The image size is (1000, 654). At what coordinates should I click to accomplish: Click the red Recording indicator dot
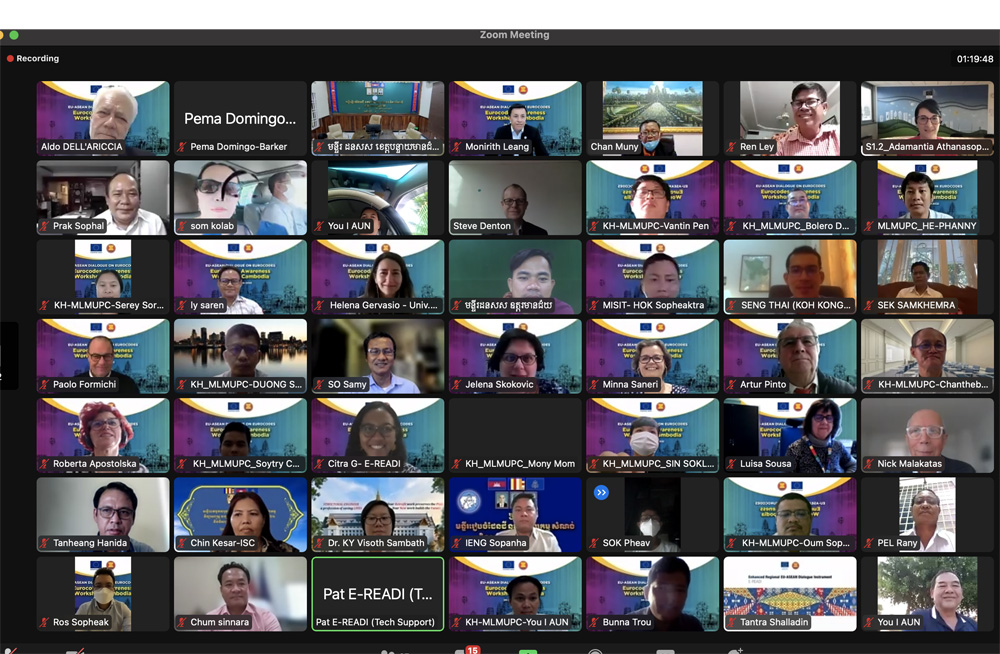point(10,59)
